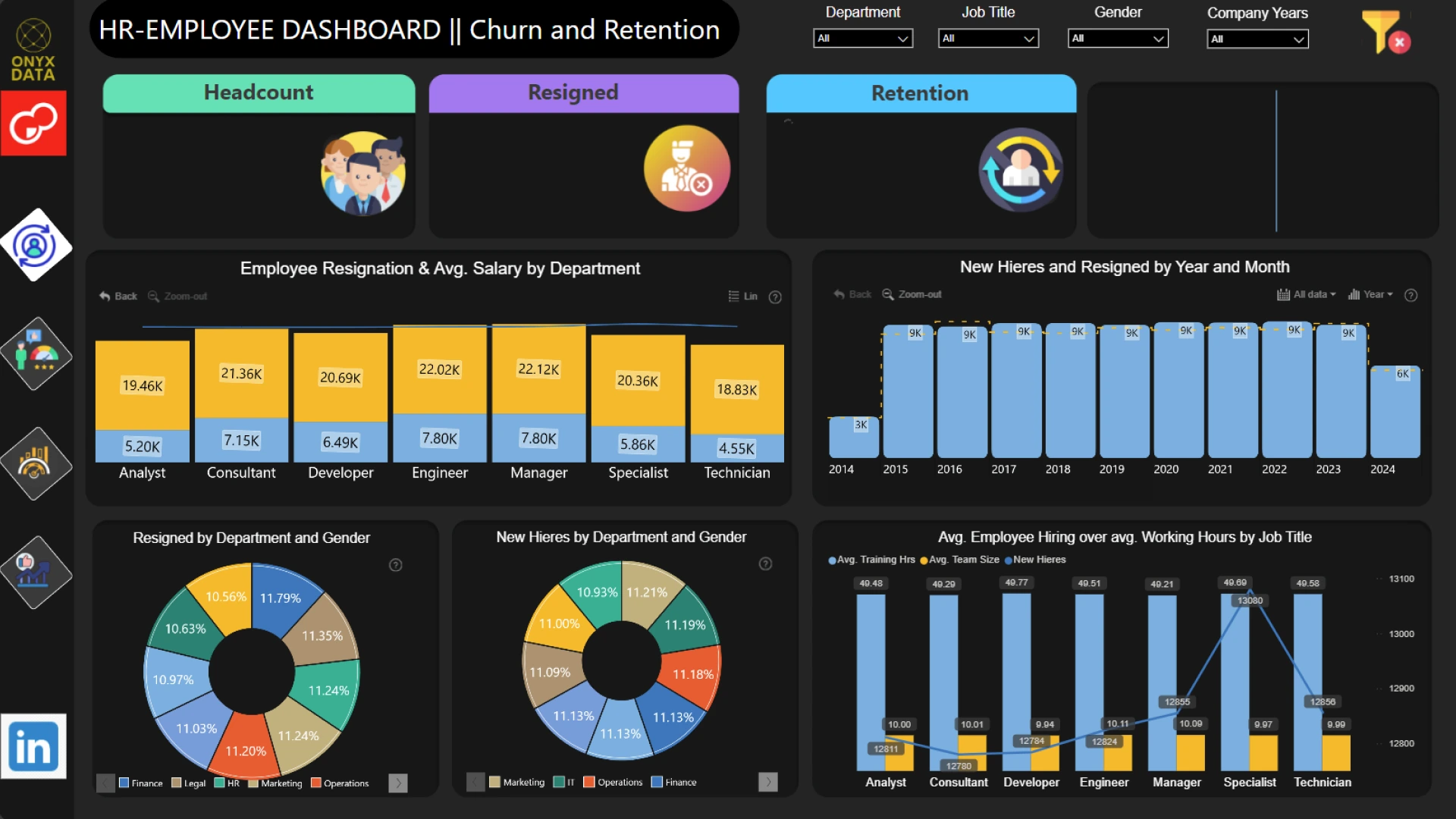Click the 11.18% orange slice in New Hieres donut
This screenshot has width=1456, height=819.
(x=692, y=674)
